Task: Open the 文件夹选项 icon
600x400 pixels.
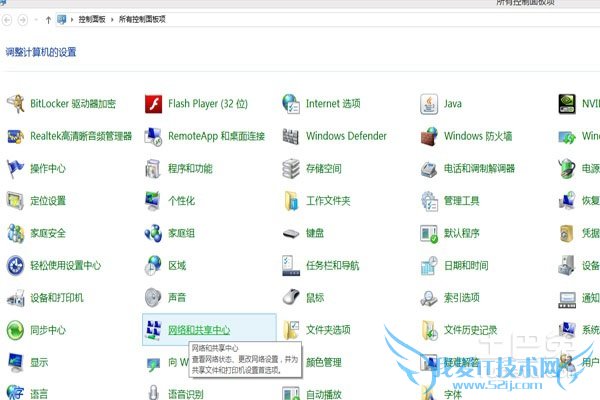Action: click(x=291, y=330)
